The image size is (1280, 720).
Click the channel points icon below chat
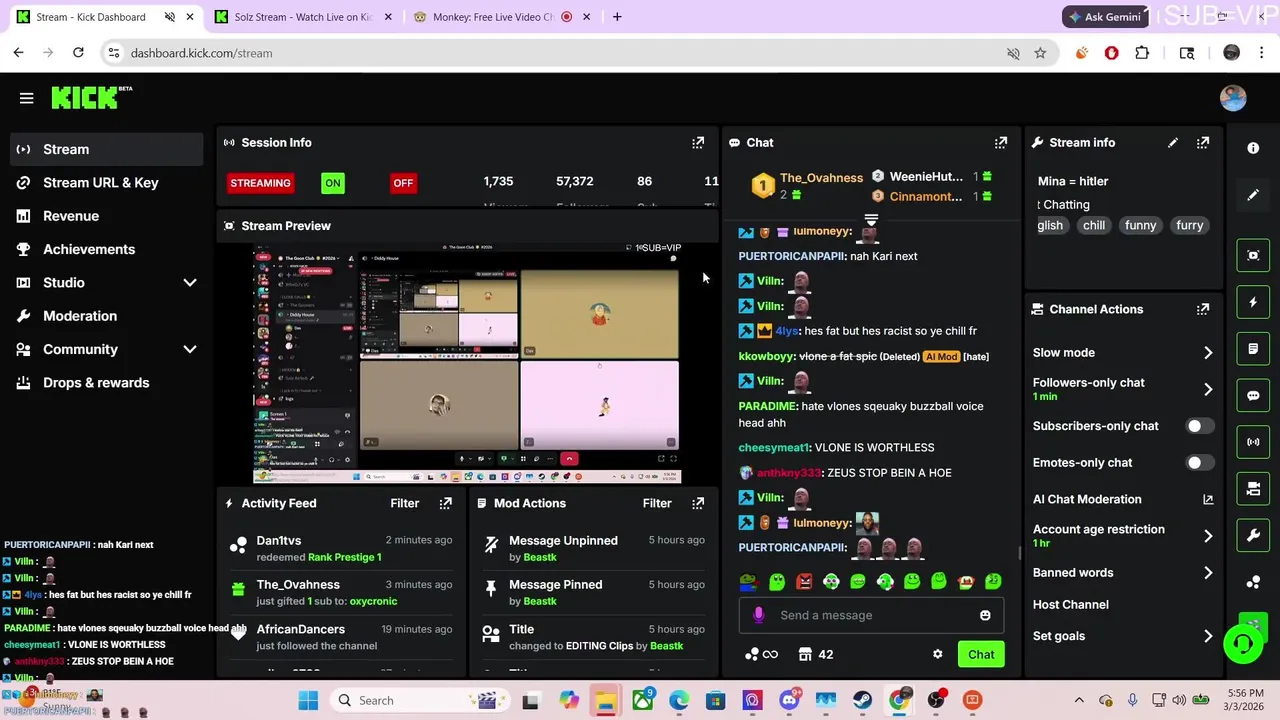pyautogui.click(x=762, y=654)
